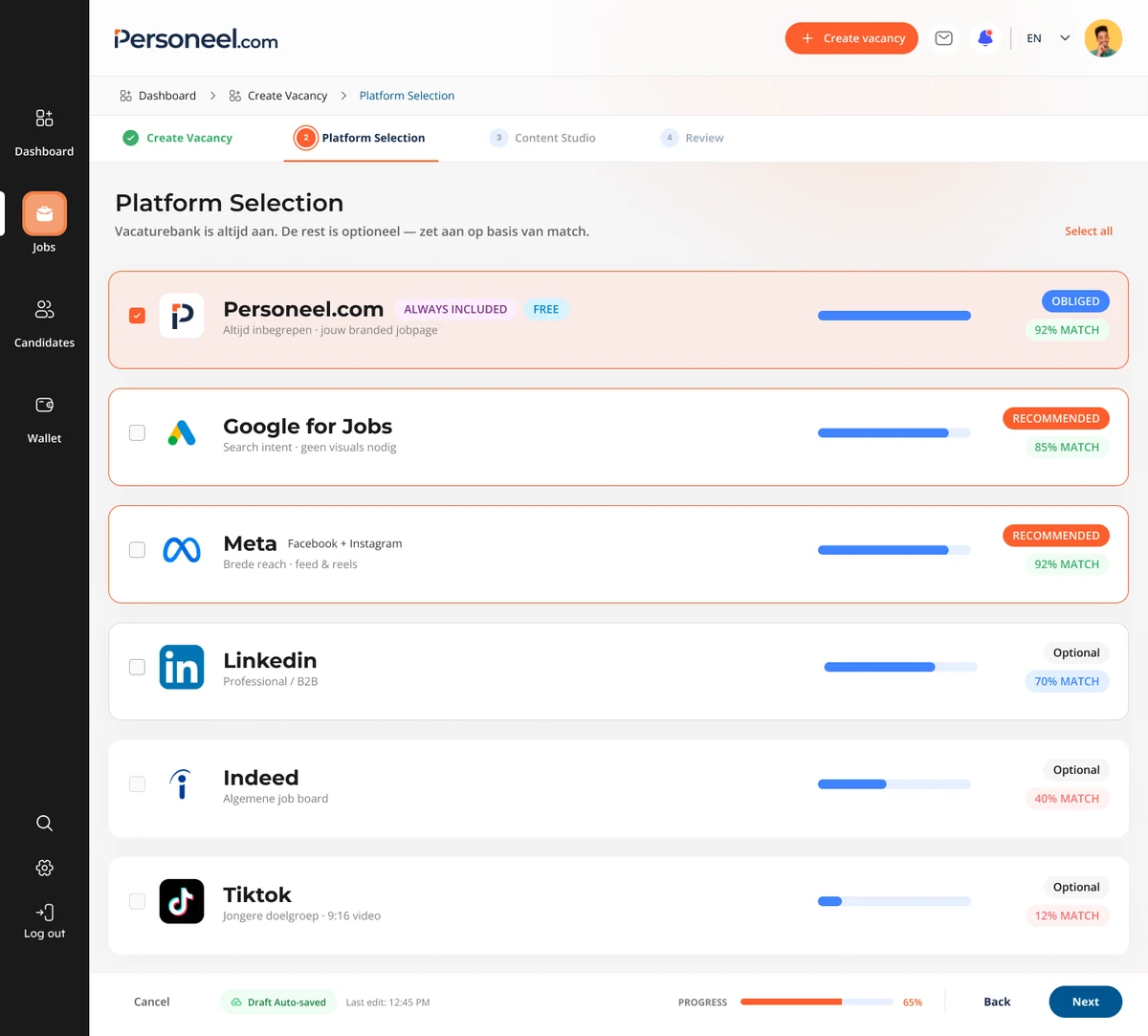The image size is (1148, 1036).
Task: Click the Indeed logo icon
Action: tap(182, 784)
